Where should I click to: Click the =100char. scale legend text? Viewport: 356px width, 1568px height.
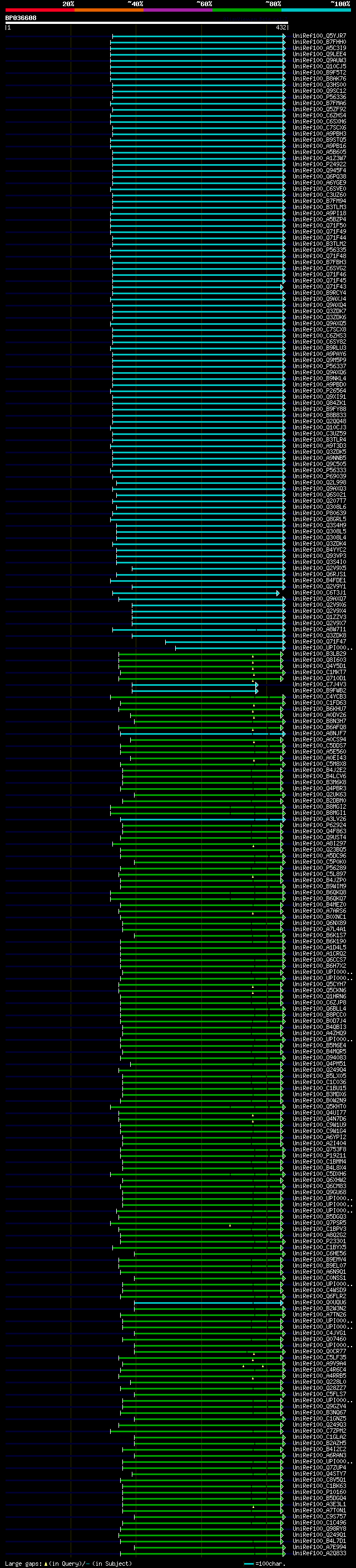pos(270,1563)
